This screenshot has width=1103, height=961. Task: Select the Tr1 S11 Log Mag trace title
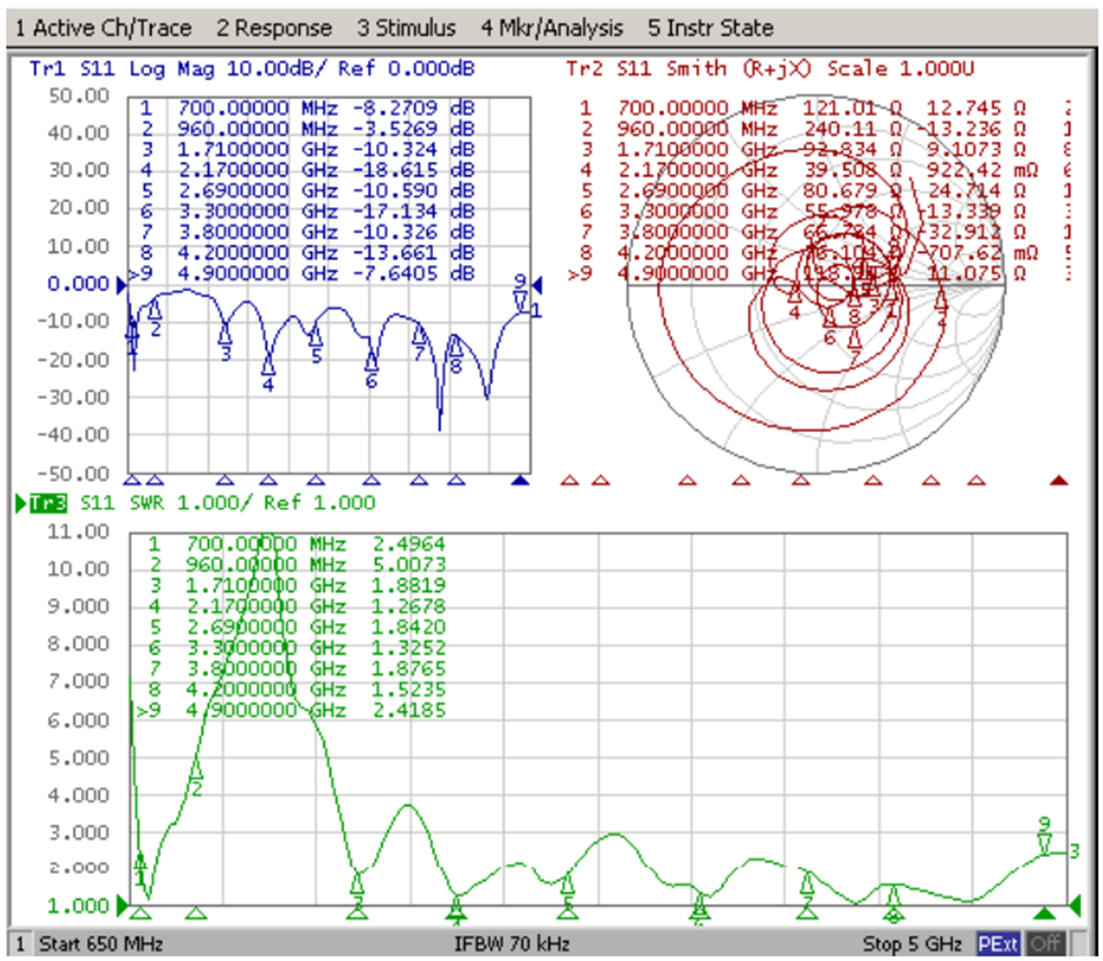252,69
